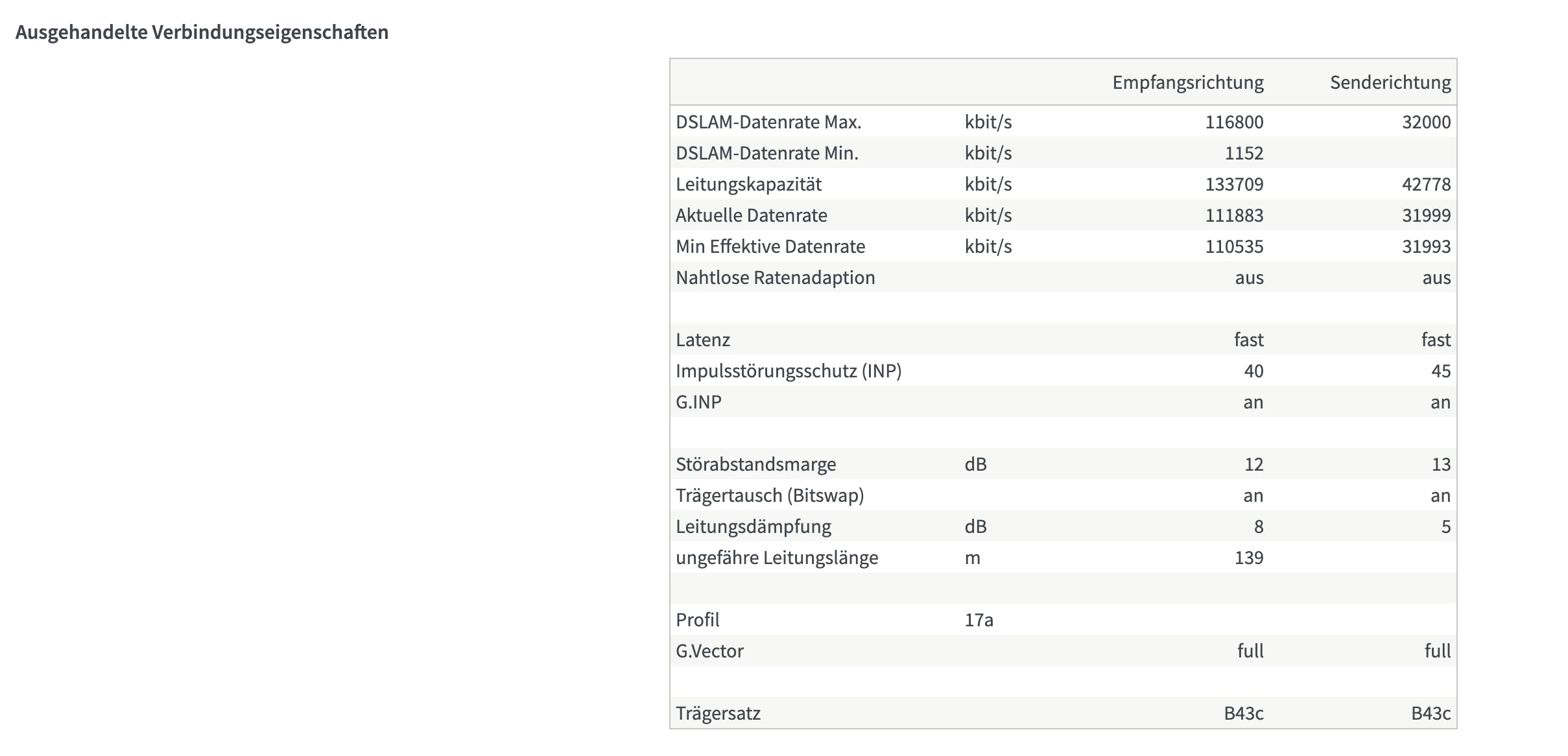Select the 139 approximate line length value
1568x756 pixels.
(1248, 558)
